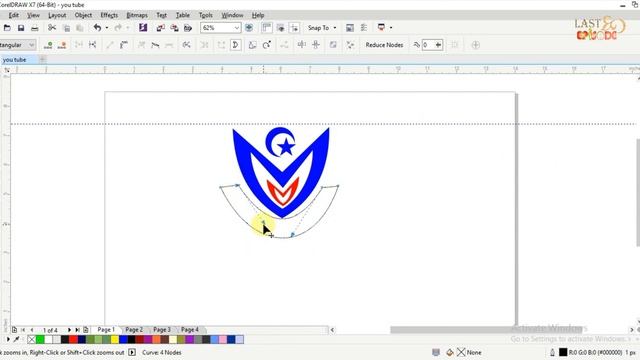This screenshot has width=640, height=360.
Task: Jump to the last page arrow
Action: point(77,330)
